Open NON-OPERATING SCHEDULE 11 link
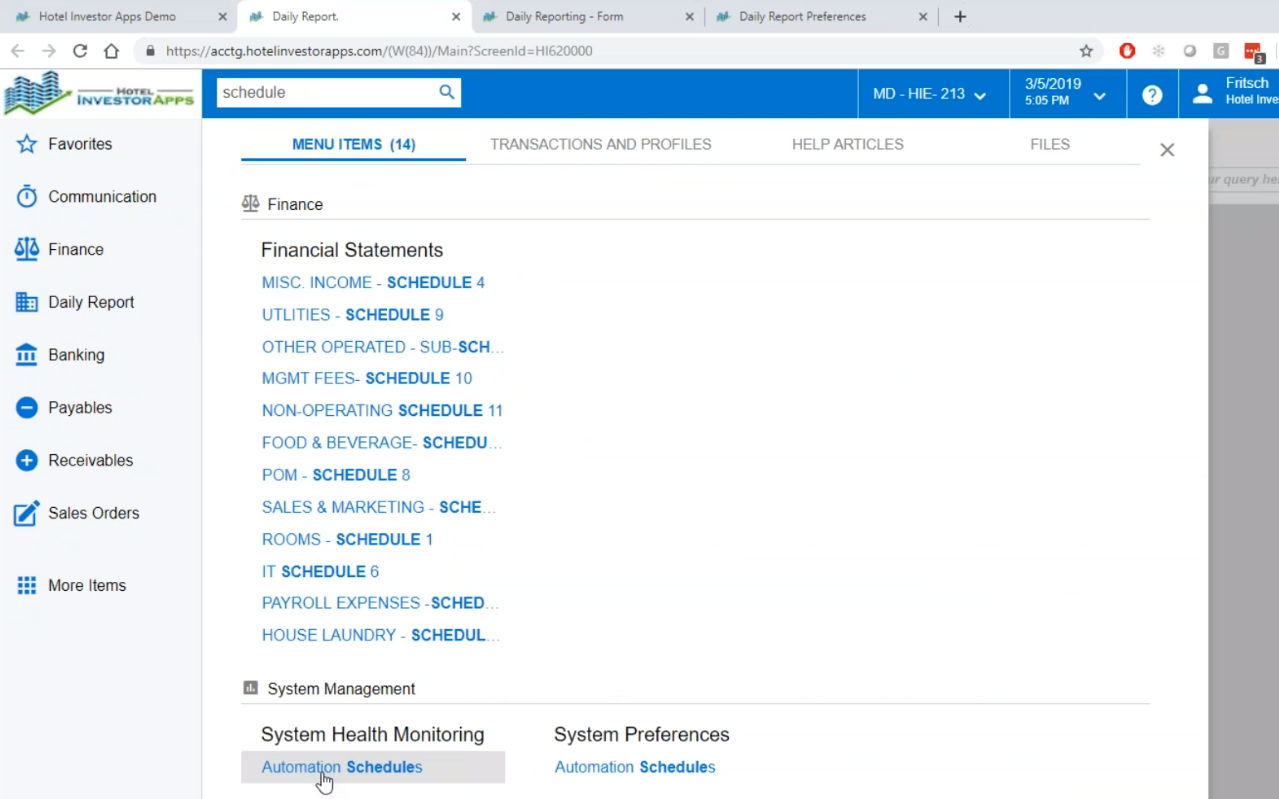This screenshot has width=1279, height=799. [x=382, y=411]
